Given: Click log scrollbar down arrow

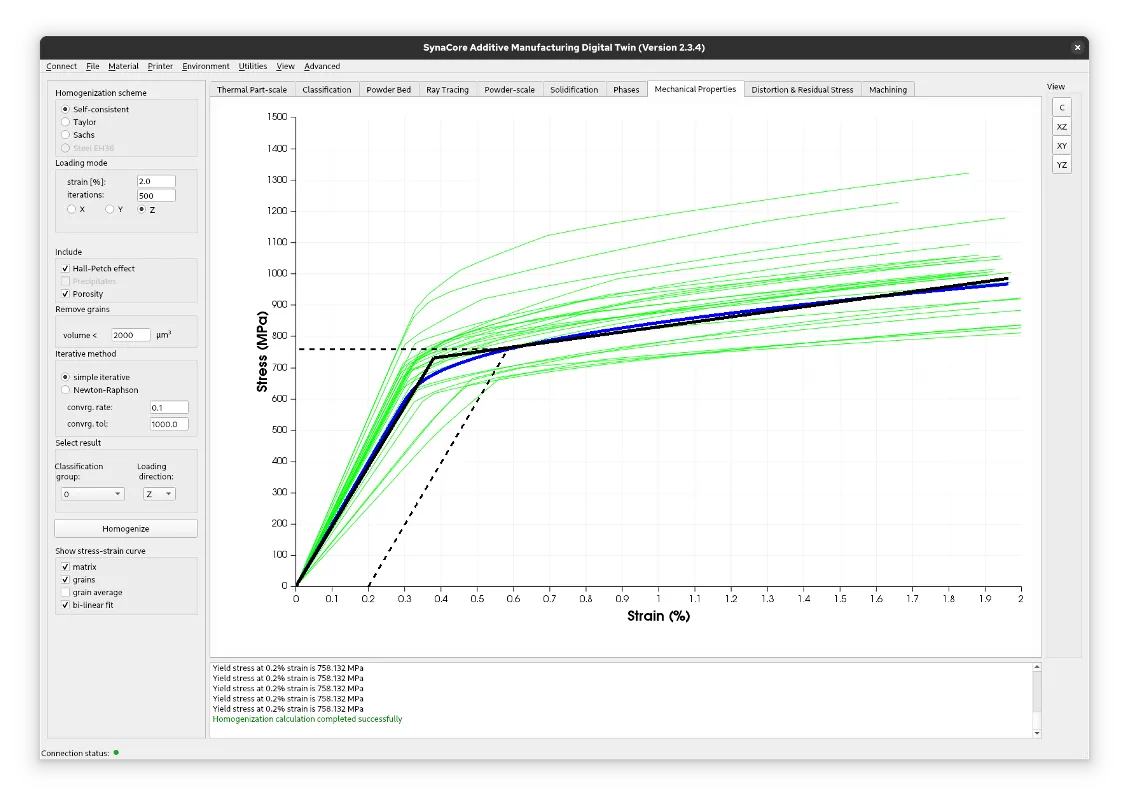Looking at the screenshot, I should pos(1037,733).
